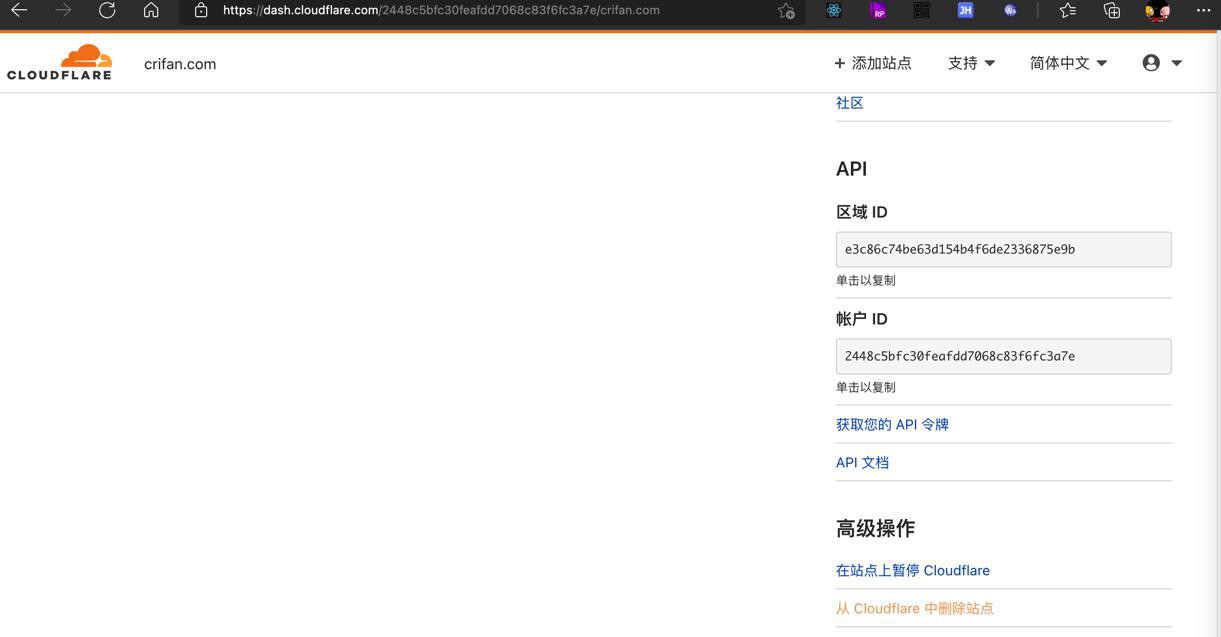Reload the Cloudflare dashboard page
The width and height of the screenshot is (1221, 637).
[x=107, y=10]
